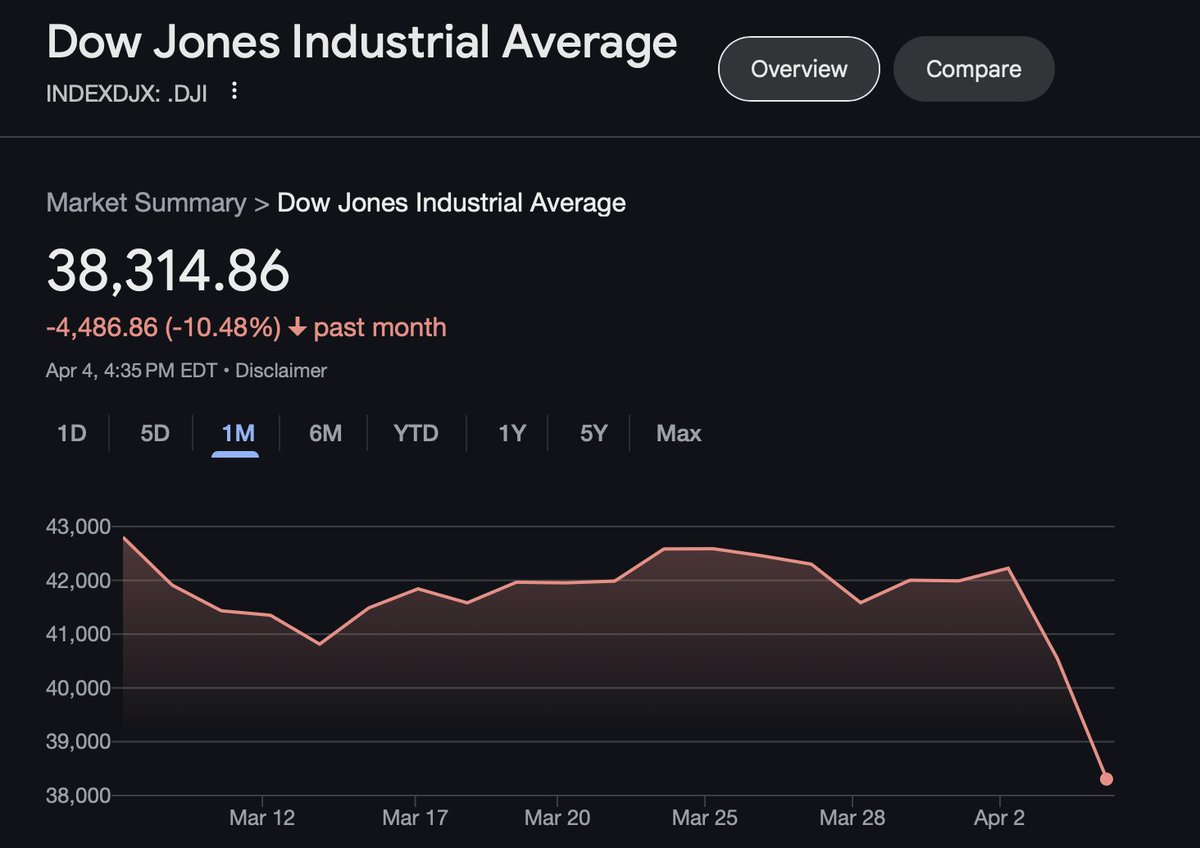Image resolution: width=1200 pixels, height=848 pixels.
Task: Click the Dow Jones Industrial Average breadcrumb text
Action: [x=451, y=203]
